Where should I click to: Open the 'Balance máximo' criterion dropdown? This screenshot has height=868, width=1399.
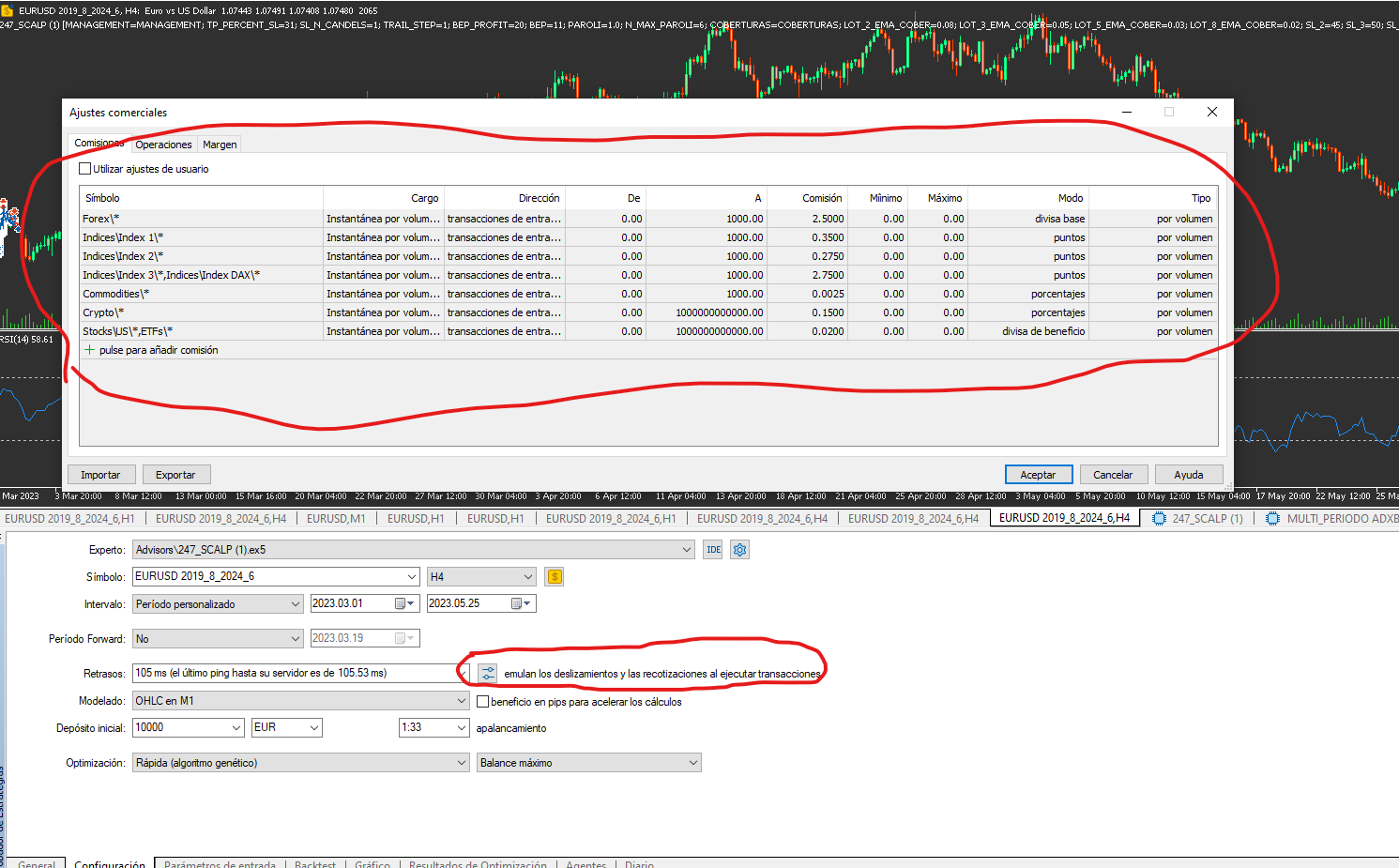point(589,763)
